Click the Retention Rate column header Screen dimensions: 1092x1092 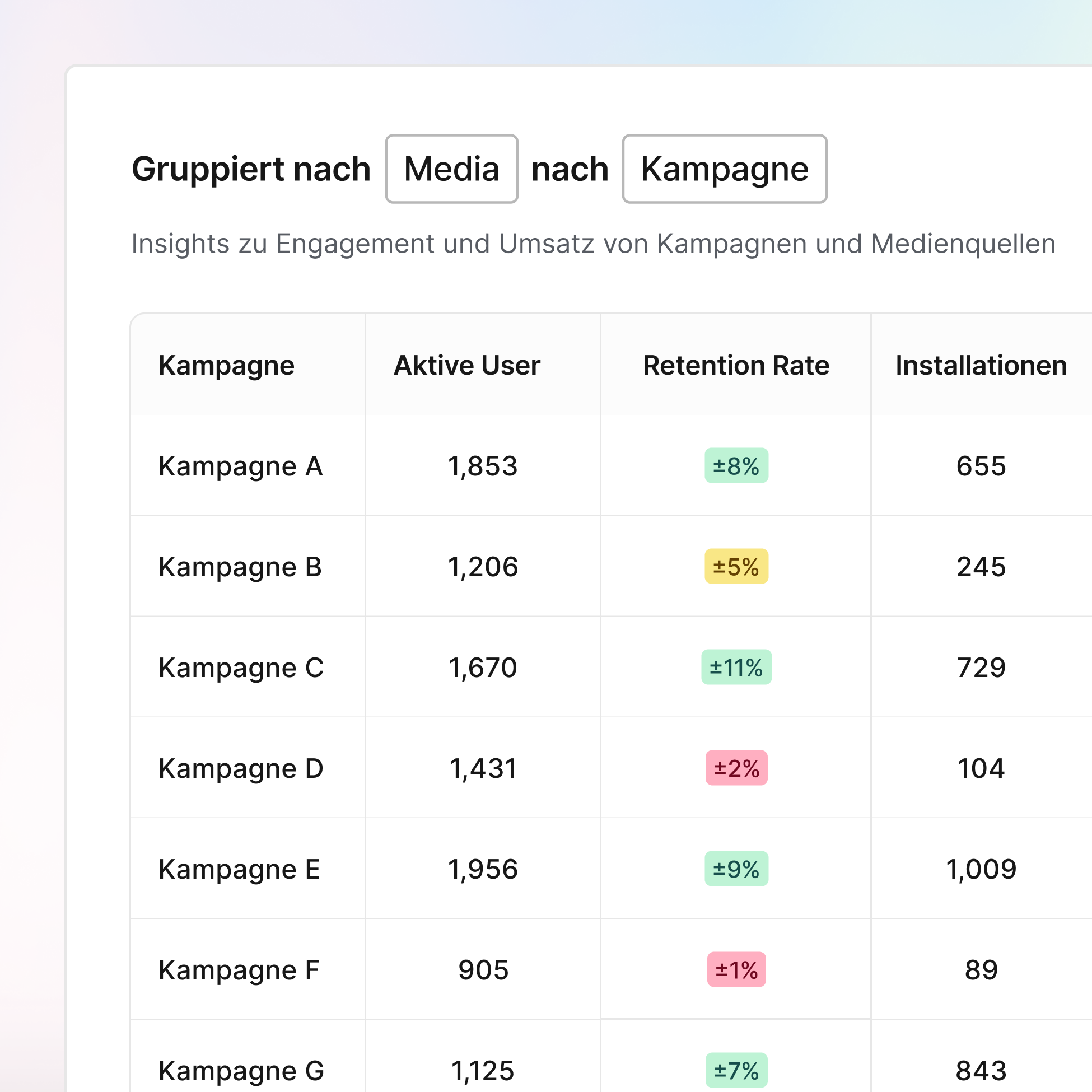tap(736, 365)
